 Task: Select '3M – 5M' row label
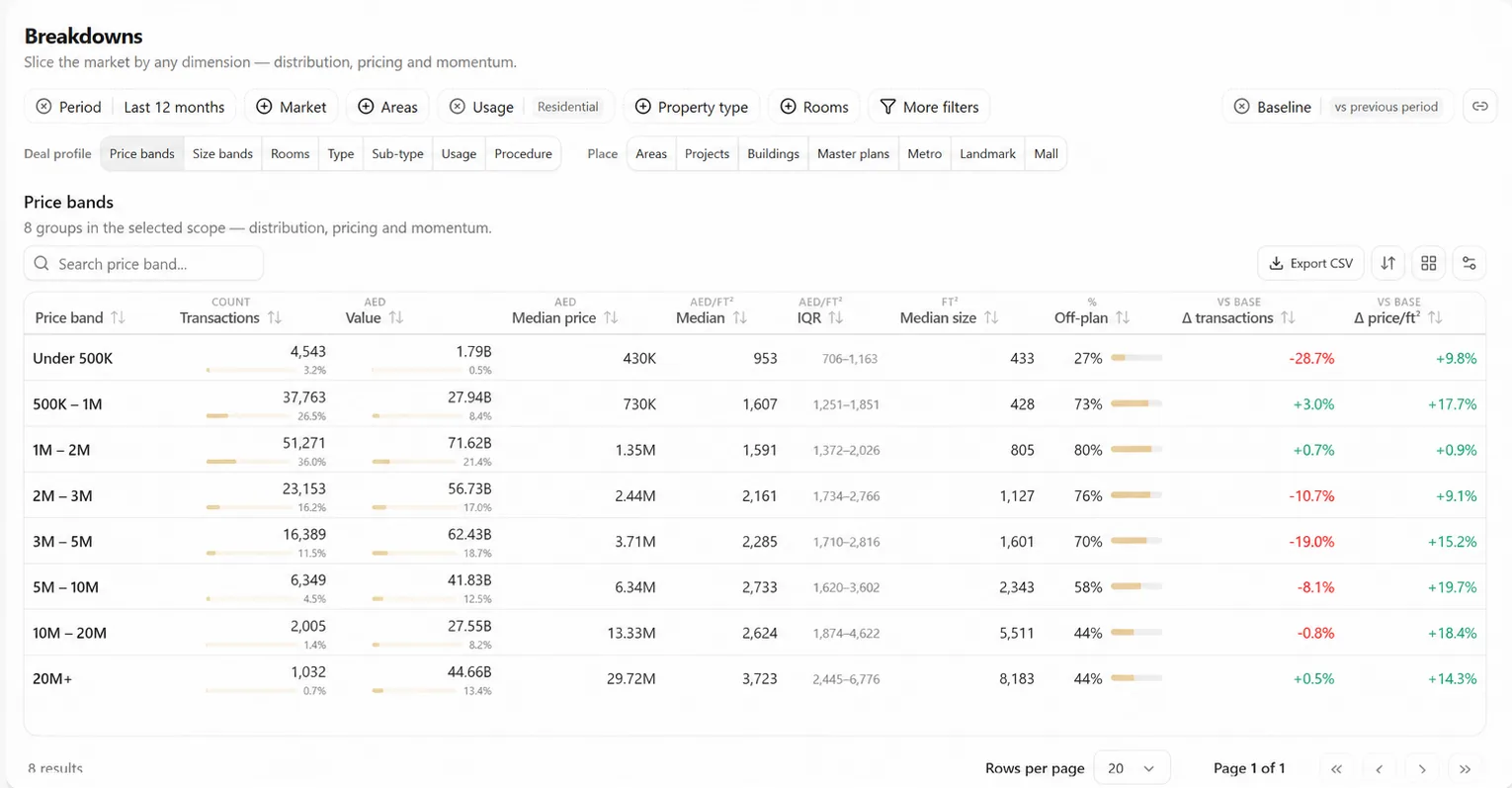62,542
